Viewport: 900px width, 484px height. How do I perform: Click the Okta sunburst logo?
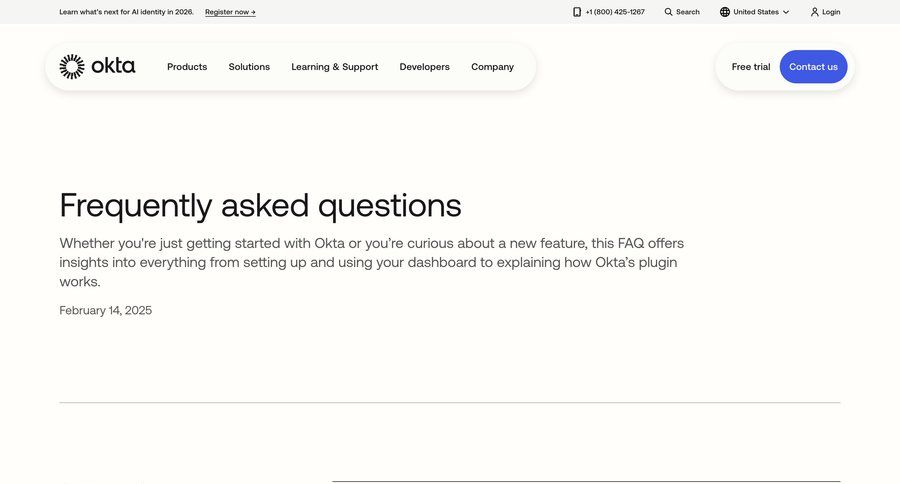click(x=72, y=67)
